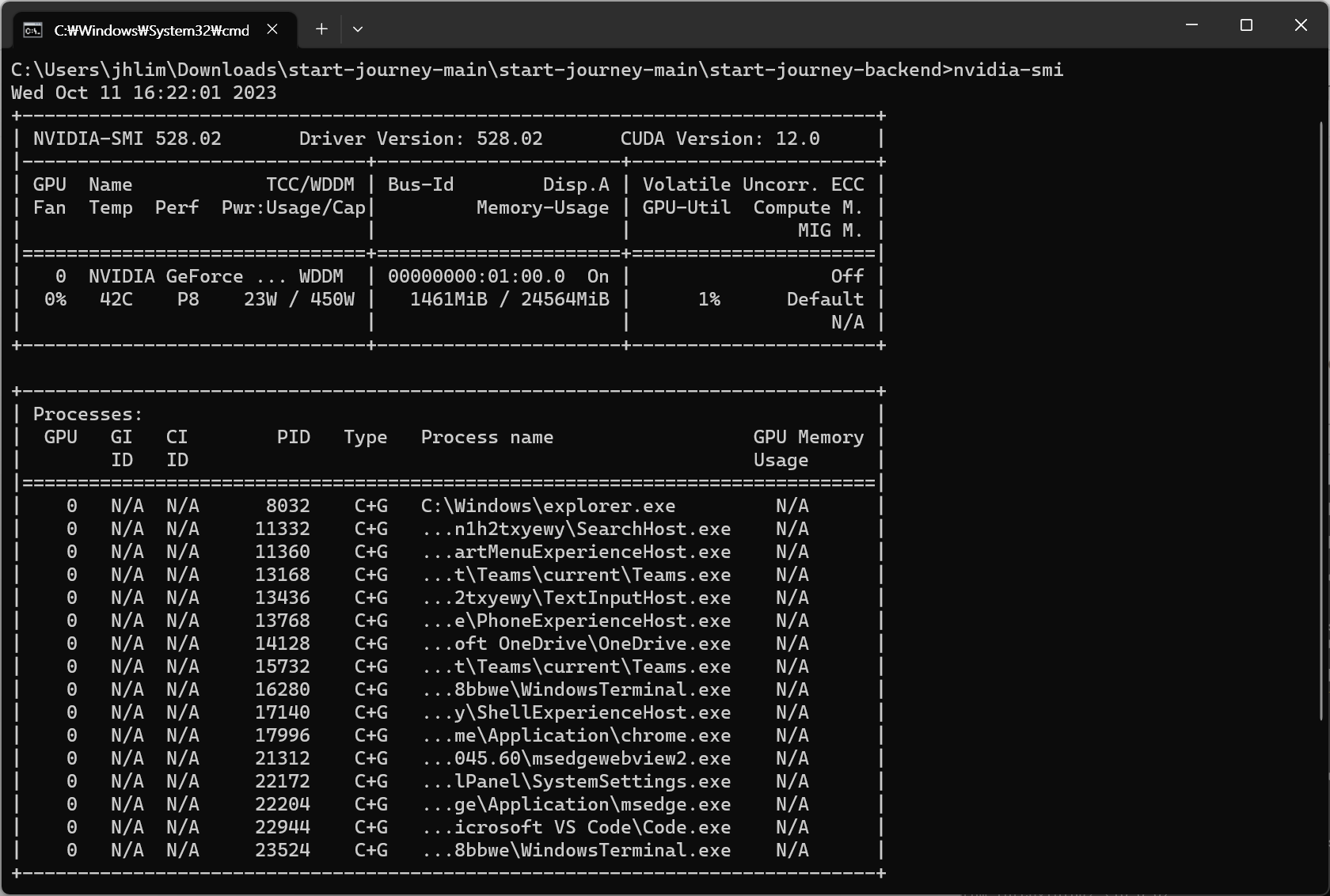The image size is (1330, 896).
Task: Click PID 17996
Action: pyautogui.click(x=283, y=735)
